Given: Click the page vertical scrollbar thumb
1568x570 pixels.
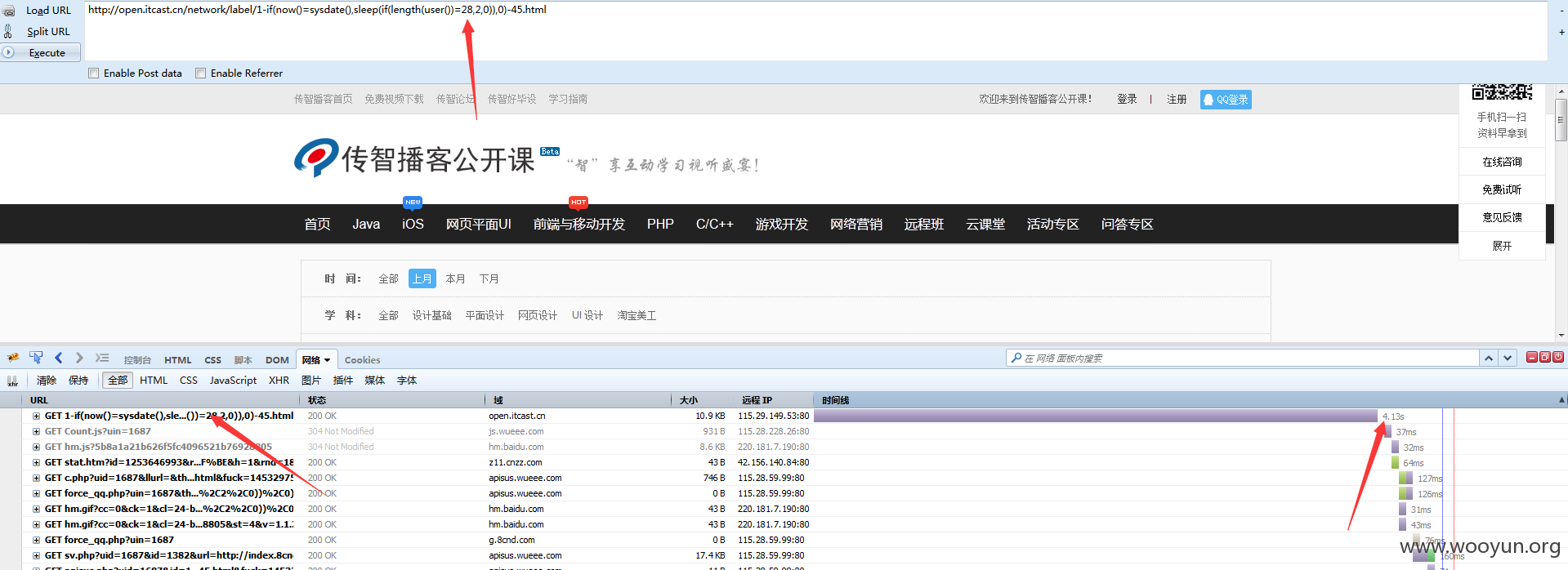Looking at the screenshot, I should pos(1561,120).
